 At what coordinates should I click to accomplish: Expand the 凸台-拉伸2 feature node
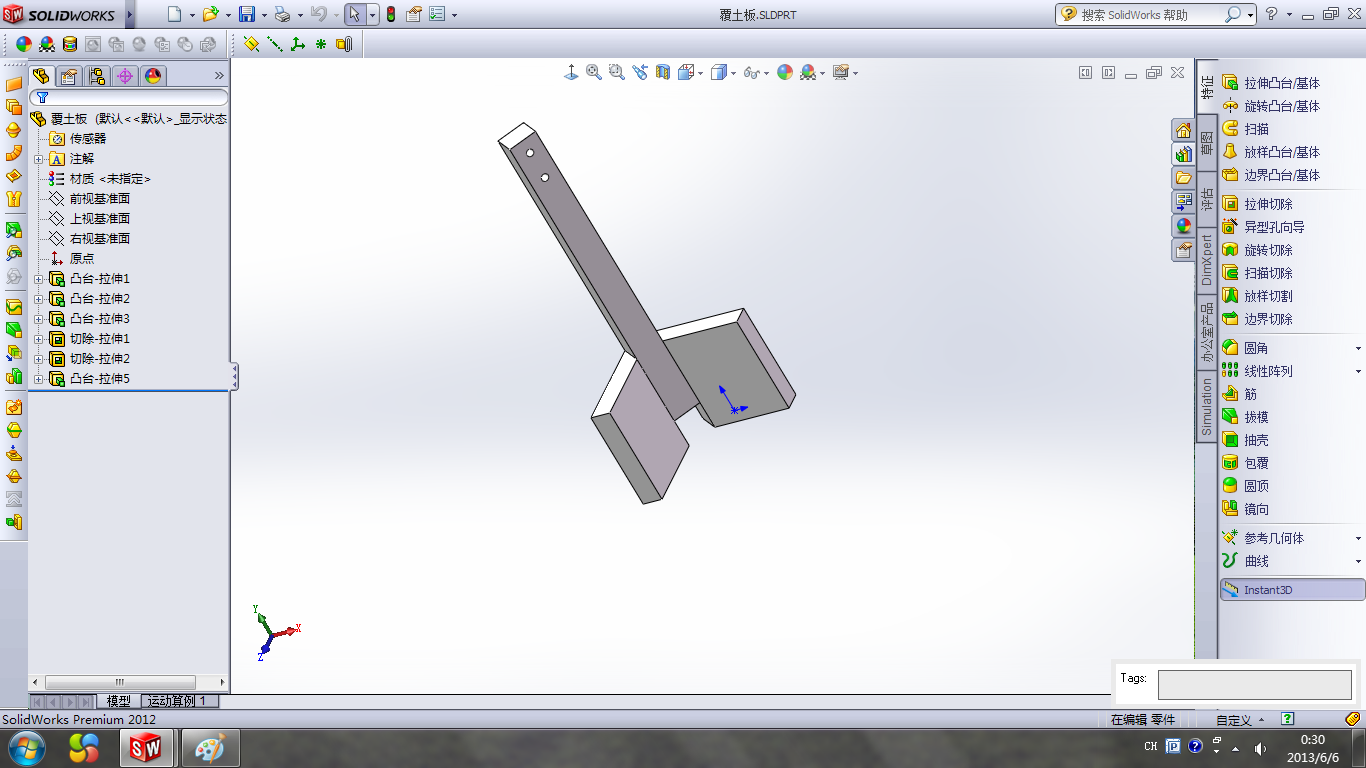coord(39,299)
